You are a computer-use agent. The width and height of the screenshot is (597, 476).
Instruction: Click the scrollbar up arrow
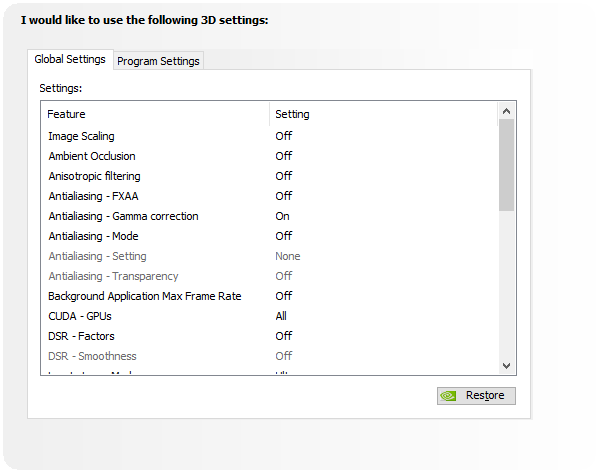pos(506,111)
